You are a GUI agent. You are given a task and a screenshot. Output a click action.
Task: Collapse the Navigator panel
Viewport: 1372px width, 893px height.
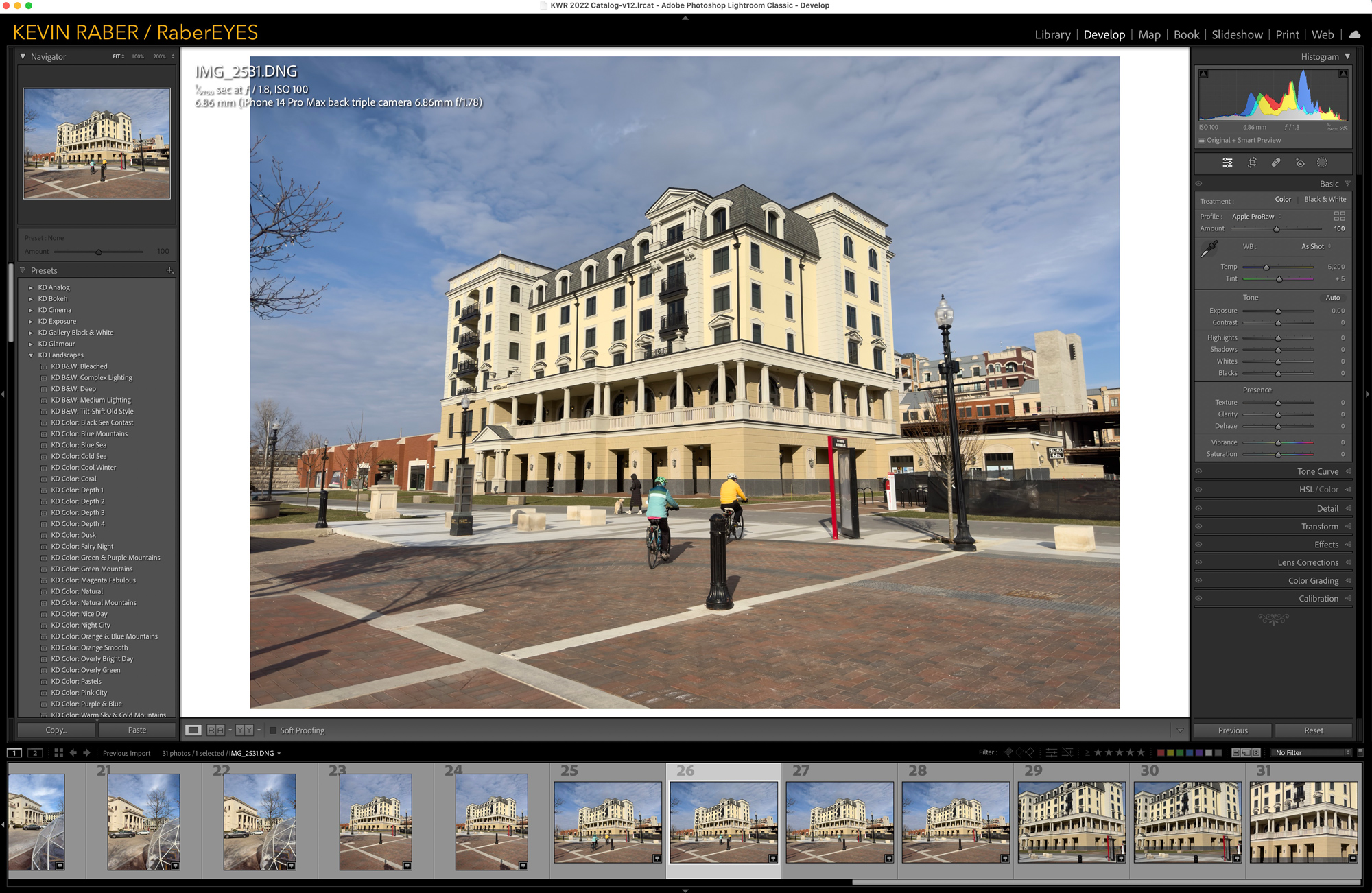pyautogui.click(x=23, y=56)
